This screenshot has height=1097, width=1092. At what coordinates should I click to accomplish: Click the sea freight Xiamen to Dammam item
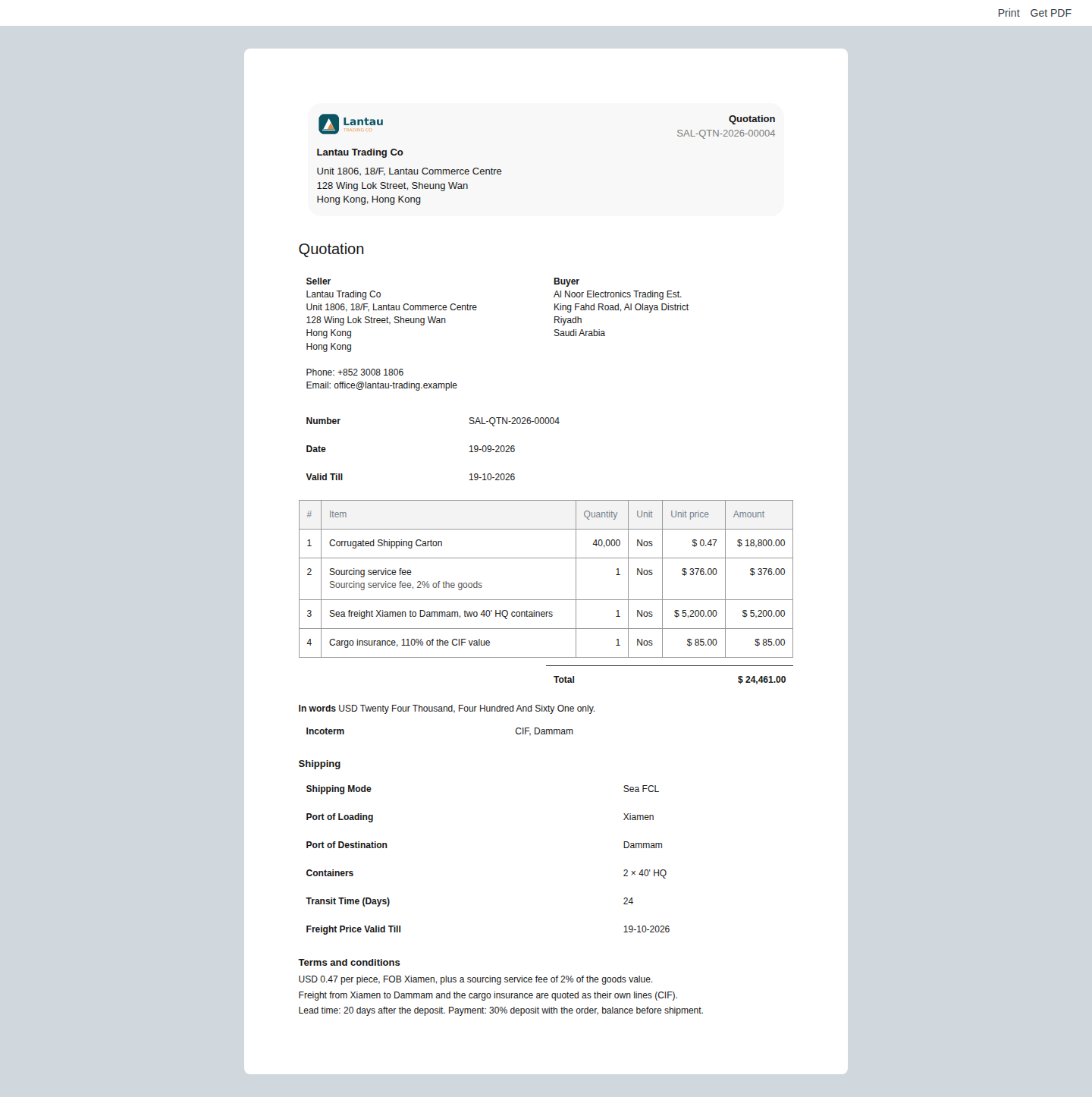click(441, 614)
